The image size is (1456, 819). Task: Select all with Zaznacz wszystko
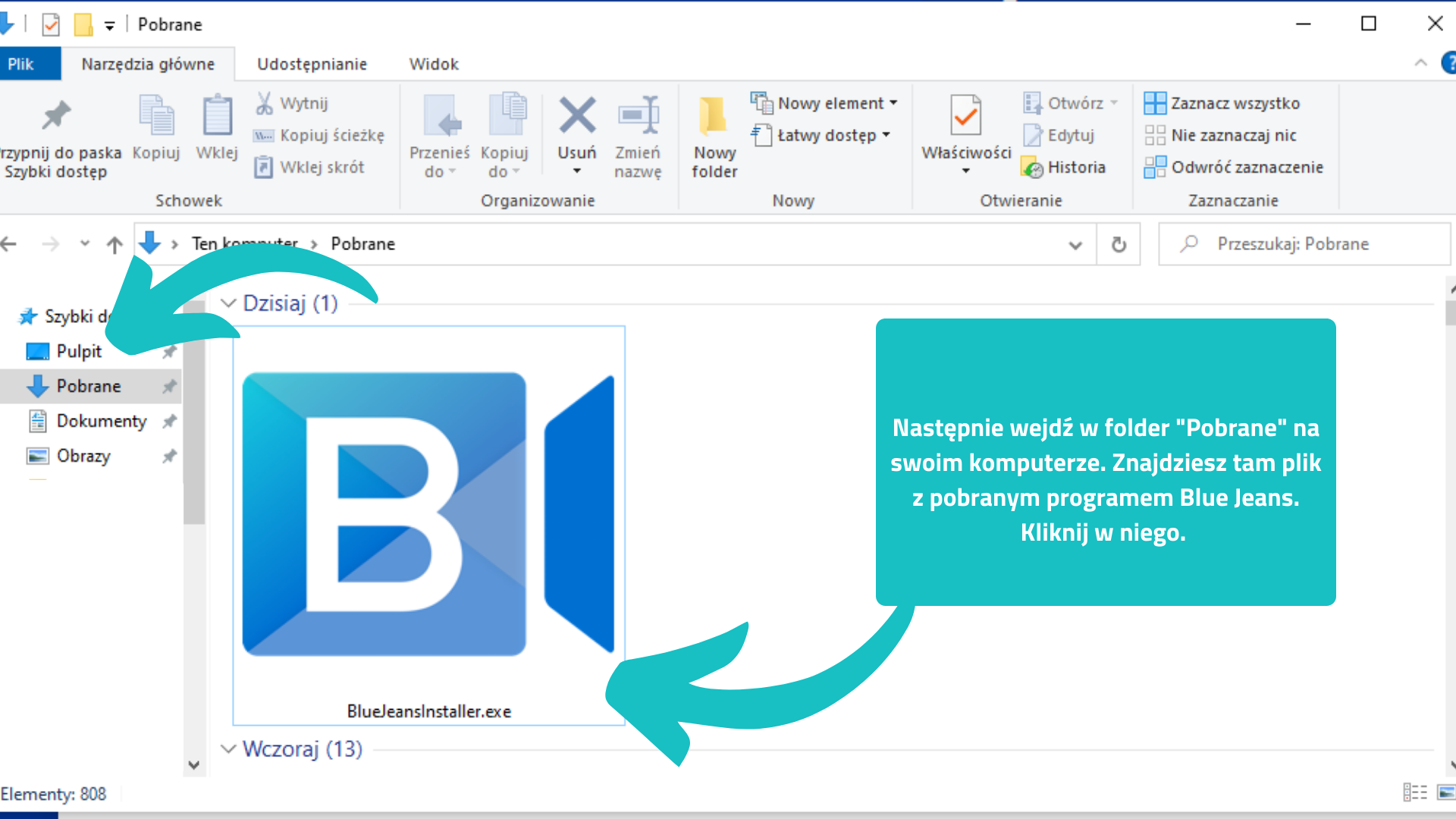tap(1222, 103)
